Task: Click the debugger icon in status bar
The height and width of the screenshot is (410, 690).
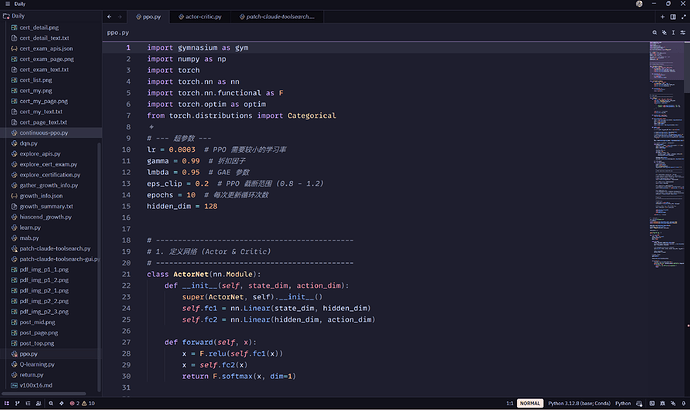Action: (62, 403)
